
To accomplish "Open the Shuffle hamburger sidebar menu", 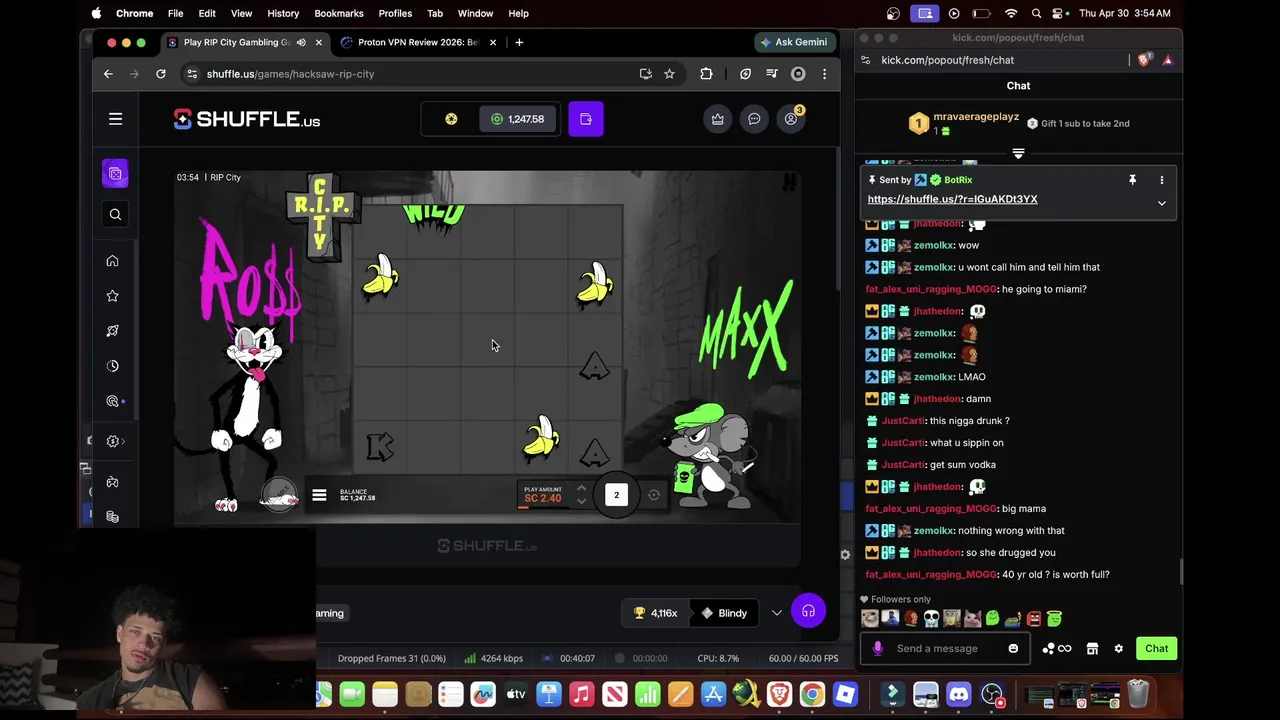I will pyautogui.click(x=115, y=119).
